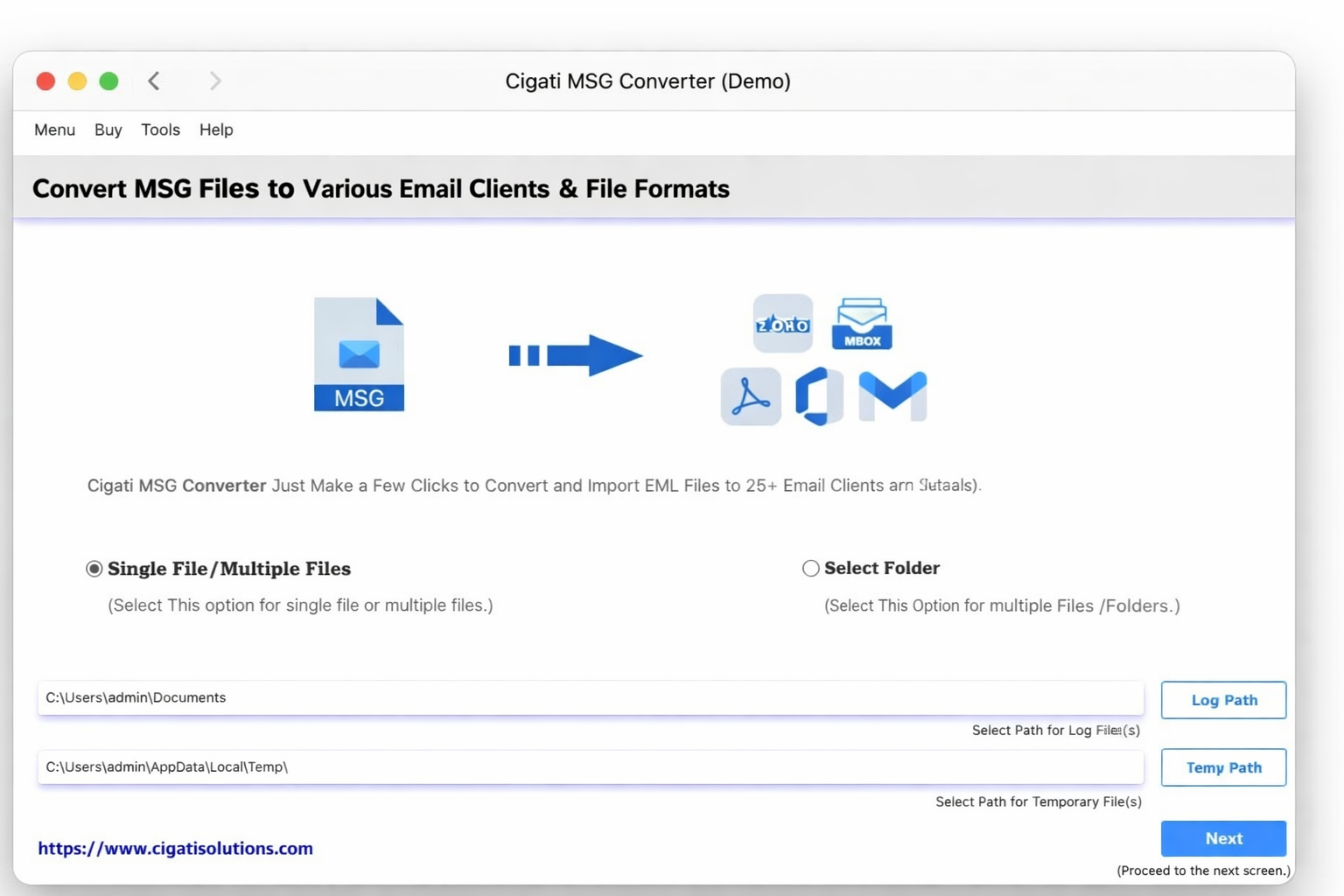
Task: Open the Buy menu
Action: click(x=108, y=129)
